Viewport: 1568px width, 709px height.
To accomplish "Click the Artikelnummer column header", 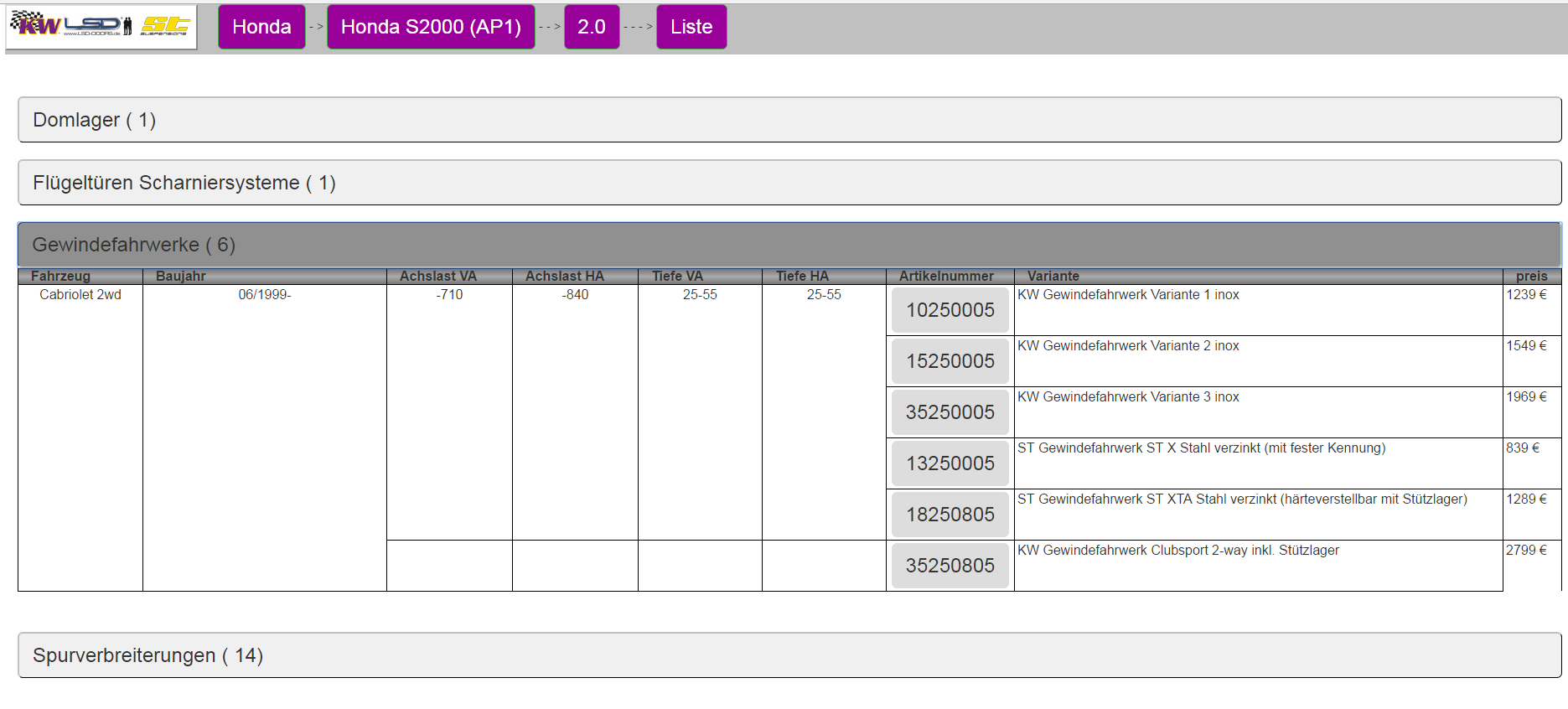I will pos(946,276).
